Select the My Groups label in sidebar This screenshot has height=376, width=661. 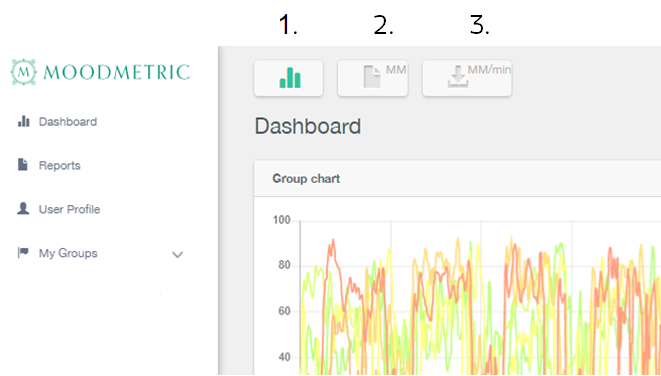[x=68, y=253]
